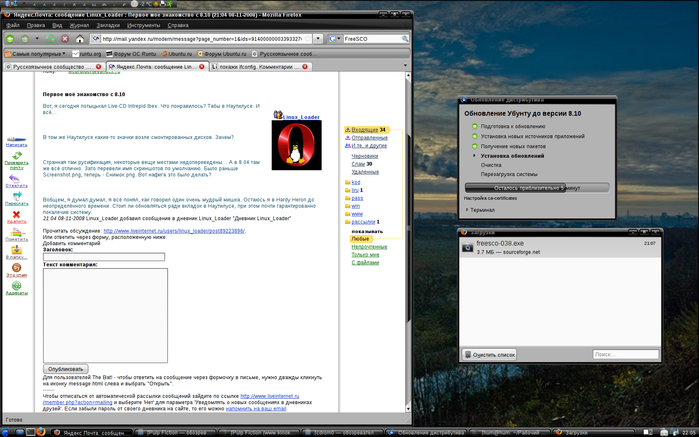Click the freesco-038.exe download entry
This screenshot has width=699, height=437.
(559, 247)
